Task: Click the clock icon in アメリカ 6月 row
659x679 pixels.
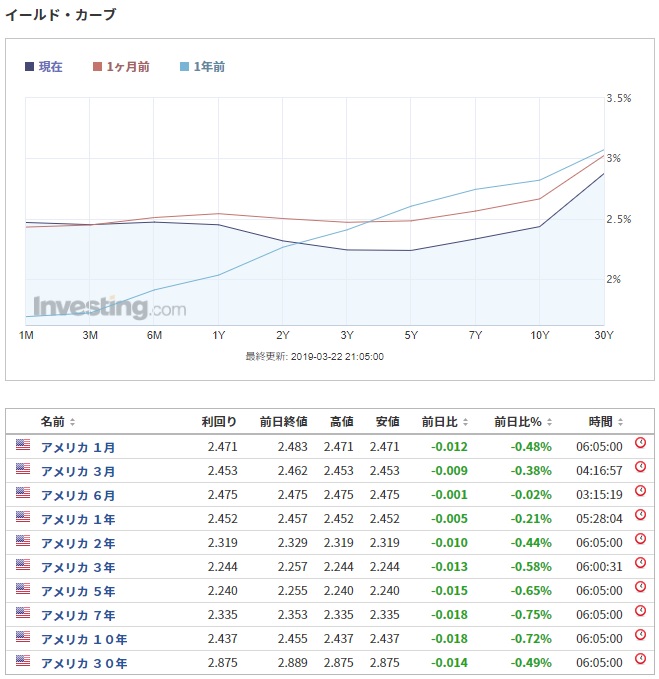Action: (640, 491)
